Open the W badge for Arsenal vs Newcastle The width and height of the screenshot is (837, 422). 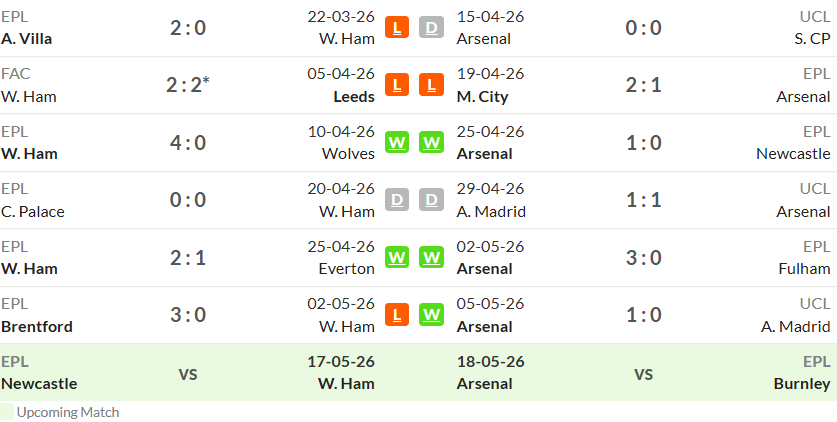[431, 142]
